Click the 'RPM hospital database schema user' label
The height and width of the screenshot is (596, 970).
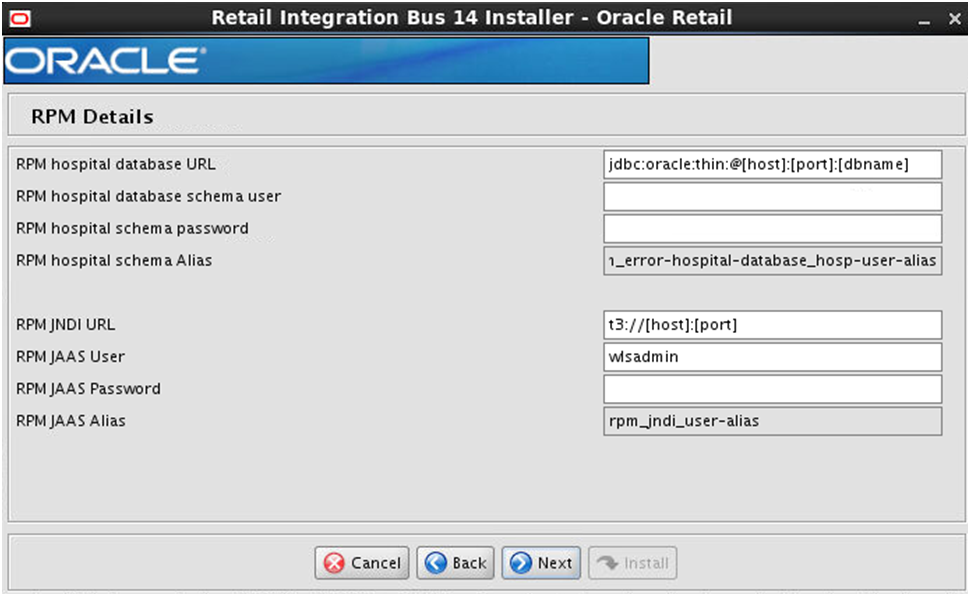point(148,196)
